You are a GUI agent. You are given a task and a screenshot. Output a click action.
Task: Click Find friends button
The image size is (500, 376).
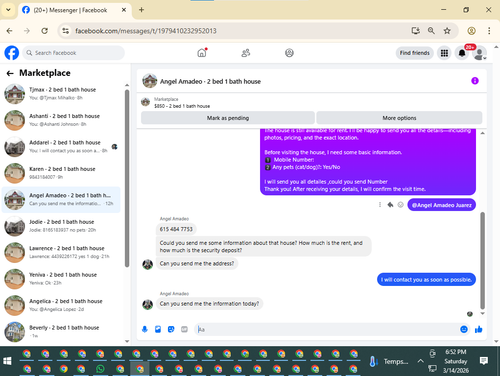(x=414, y=53)
